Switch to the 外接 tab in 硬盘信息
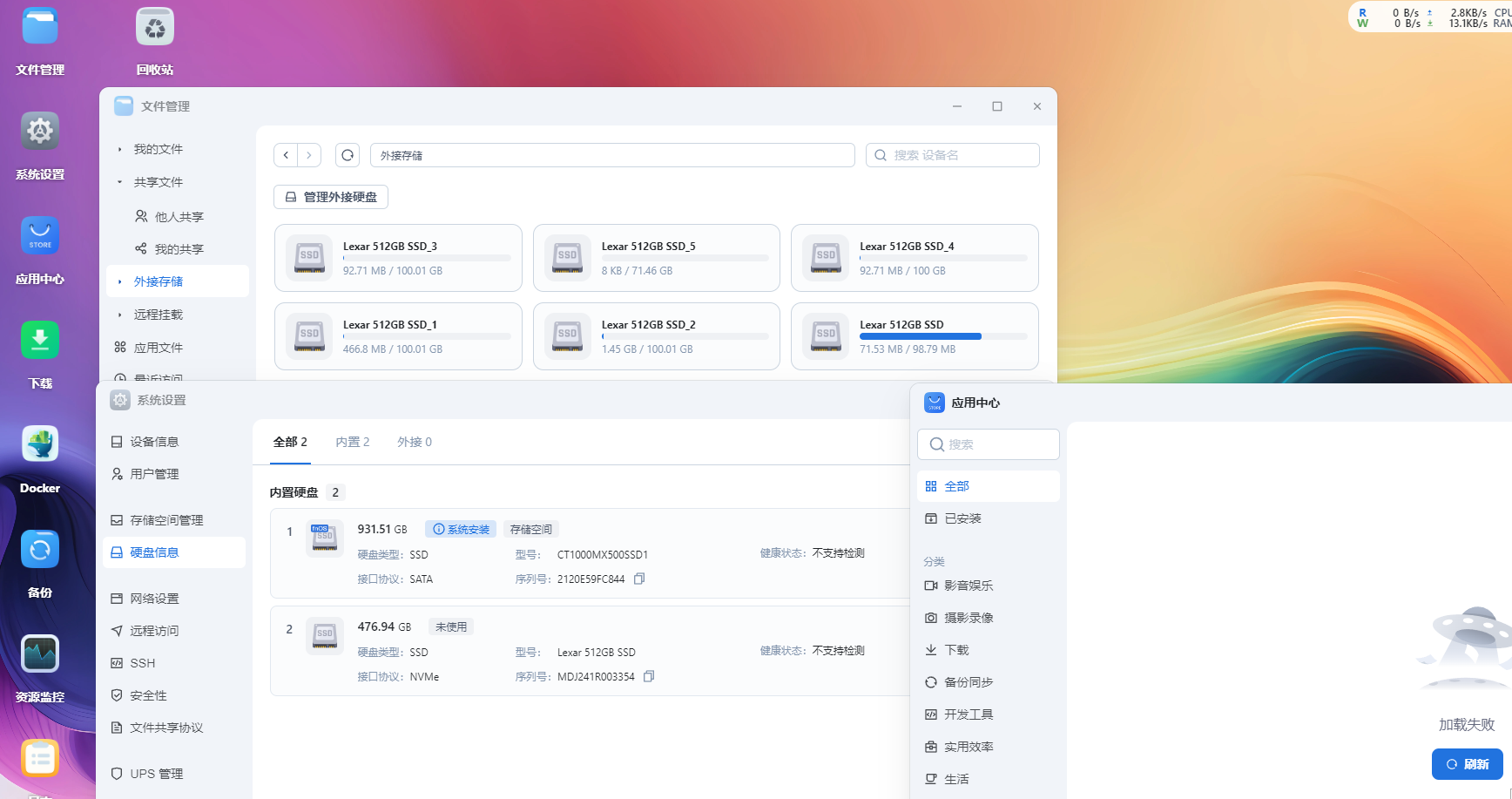Viewport: 1512px width, 799px height. point(414,442)
